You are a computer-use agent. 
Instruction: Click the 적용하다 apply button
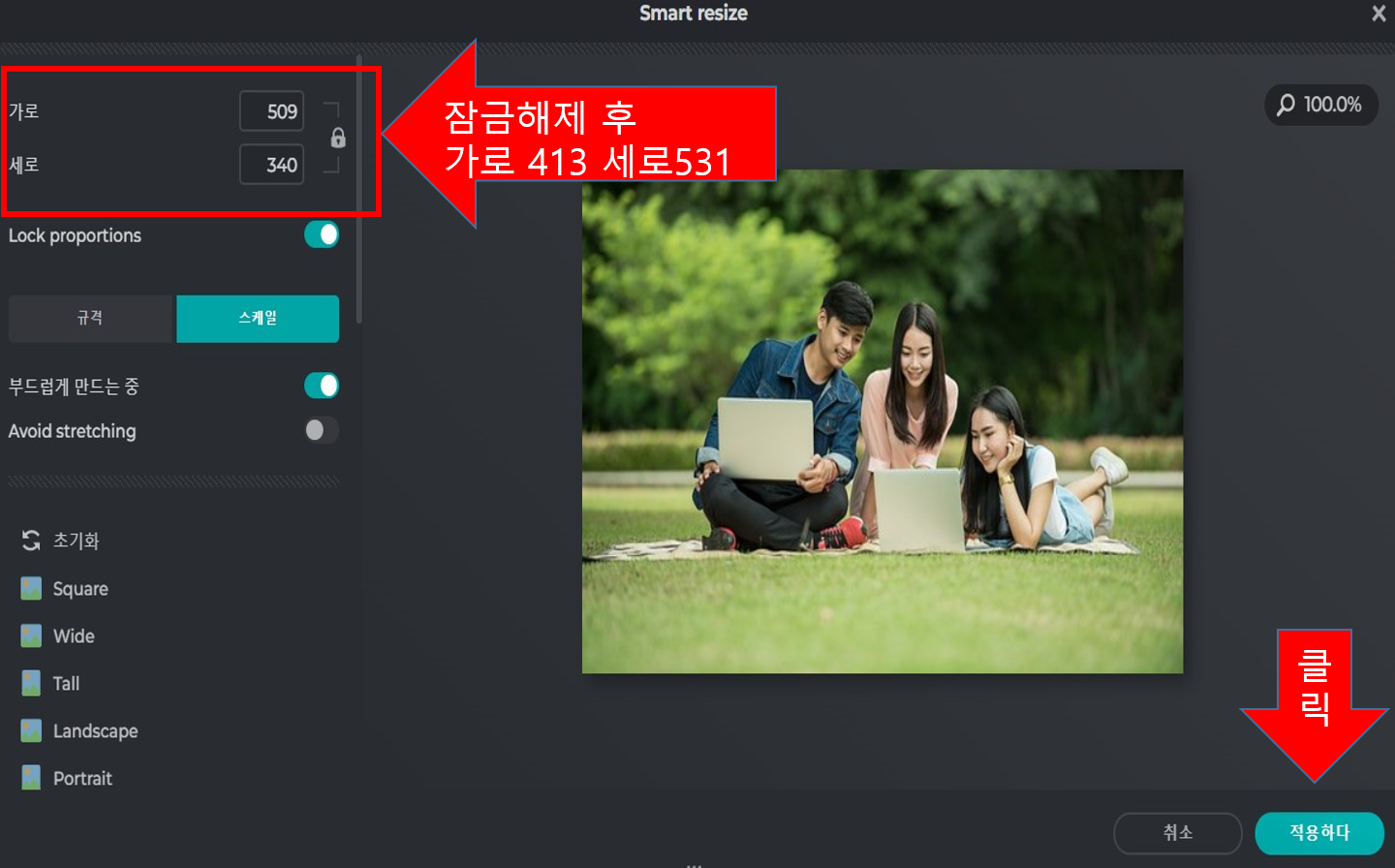1318,832
